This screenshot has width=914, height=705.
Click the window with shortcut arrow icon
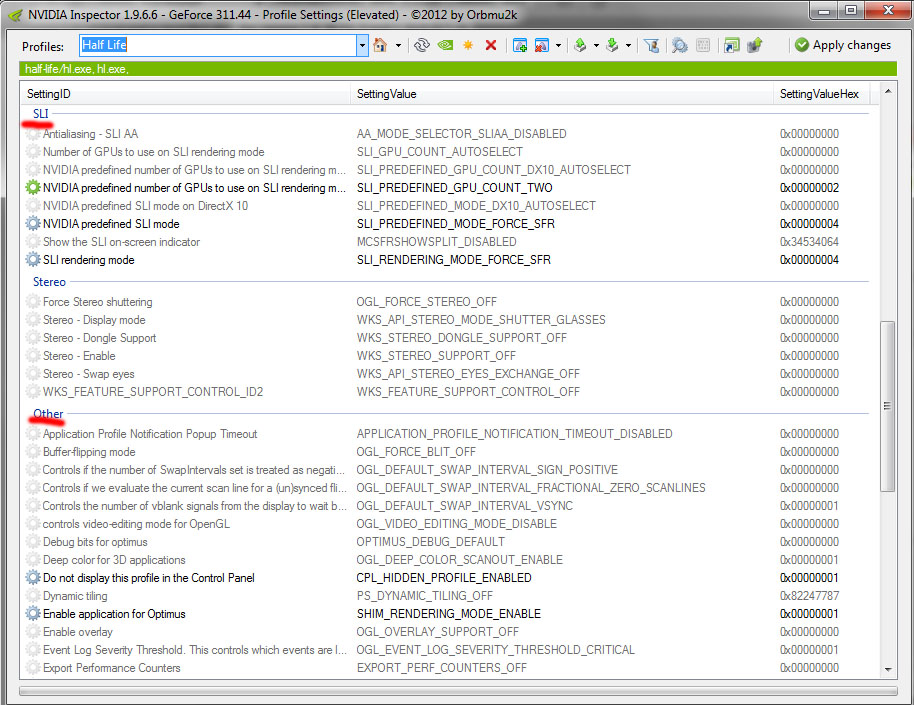732,45
